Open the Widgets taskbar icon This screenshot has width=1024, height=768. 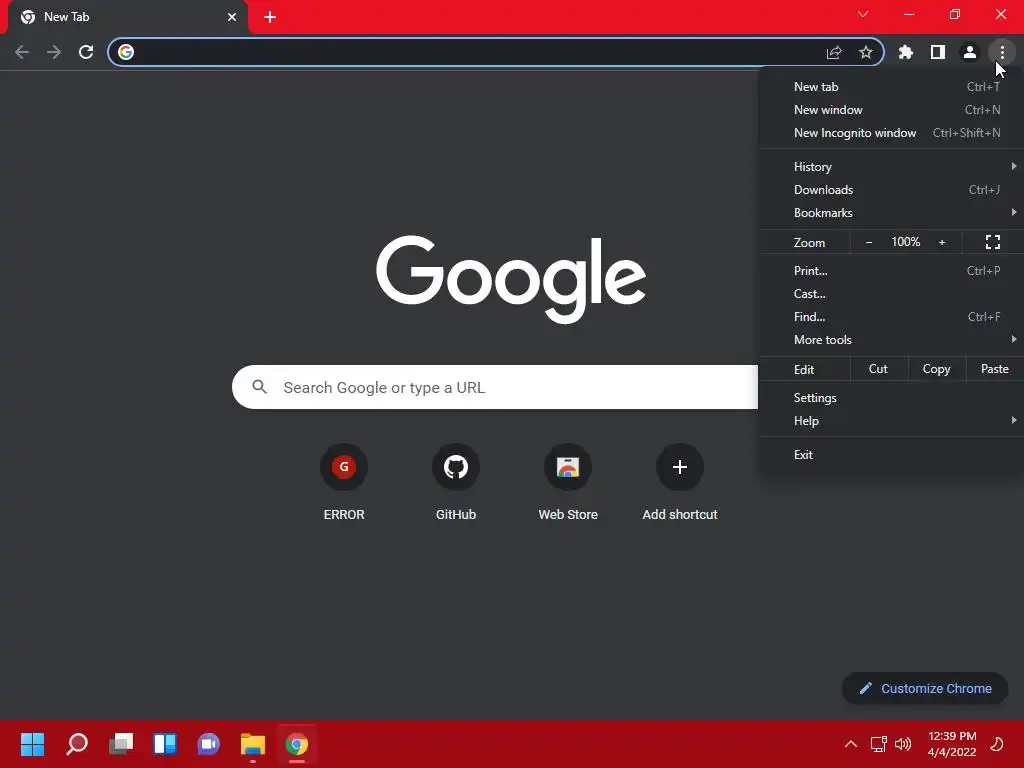pyautogui.click(x=165, y=744)
